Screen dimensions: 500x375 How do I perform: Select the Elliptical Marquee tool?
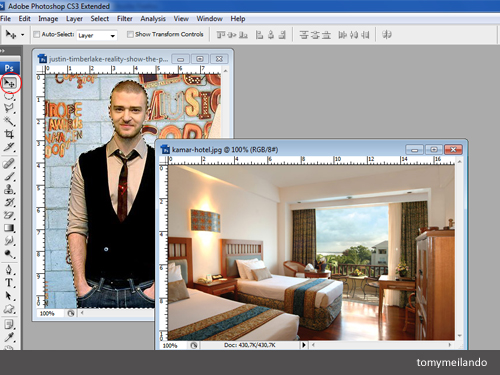pyautogui.click(x=9, y=95)
